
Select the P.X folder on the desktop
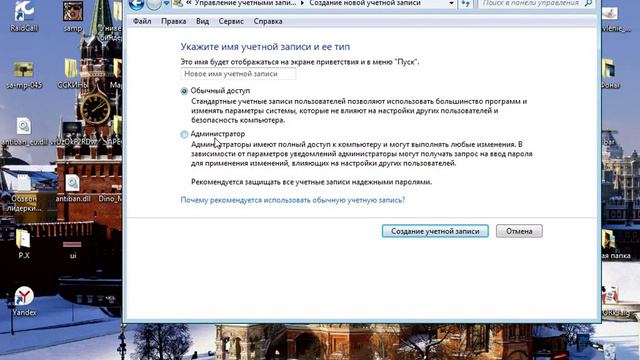24,244
